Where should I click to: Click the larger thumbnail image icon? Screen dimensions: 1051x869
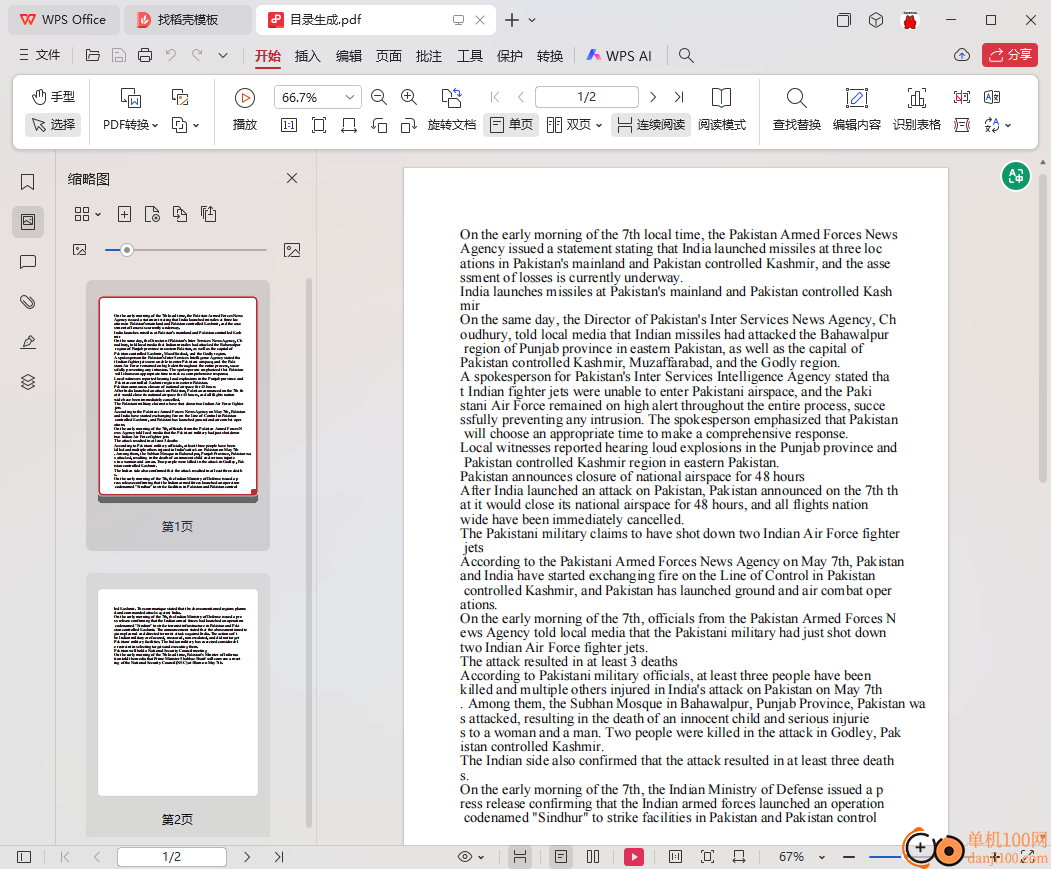pos(292,250)
